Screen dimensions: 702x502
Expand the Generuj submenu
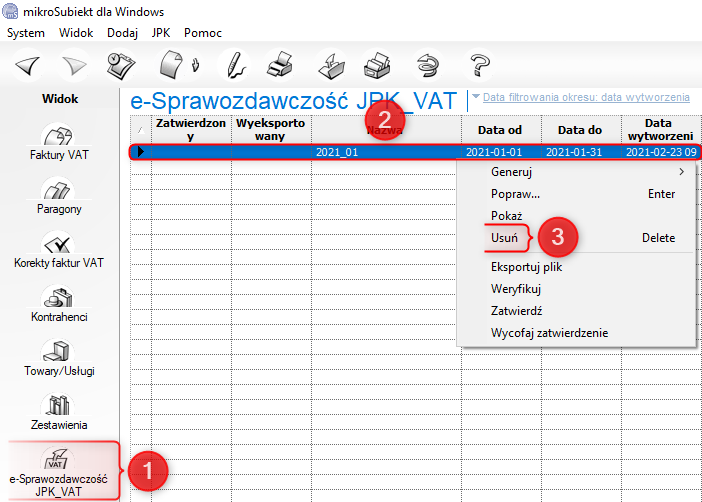coord(577,172)
